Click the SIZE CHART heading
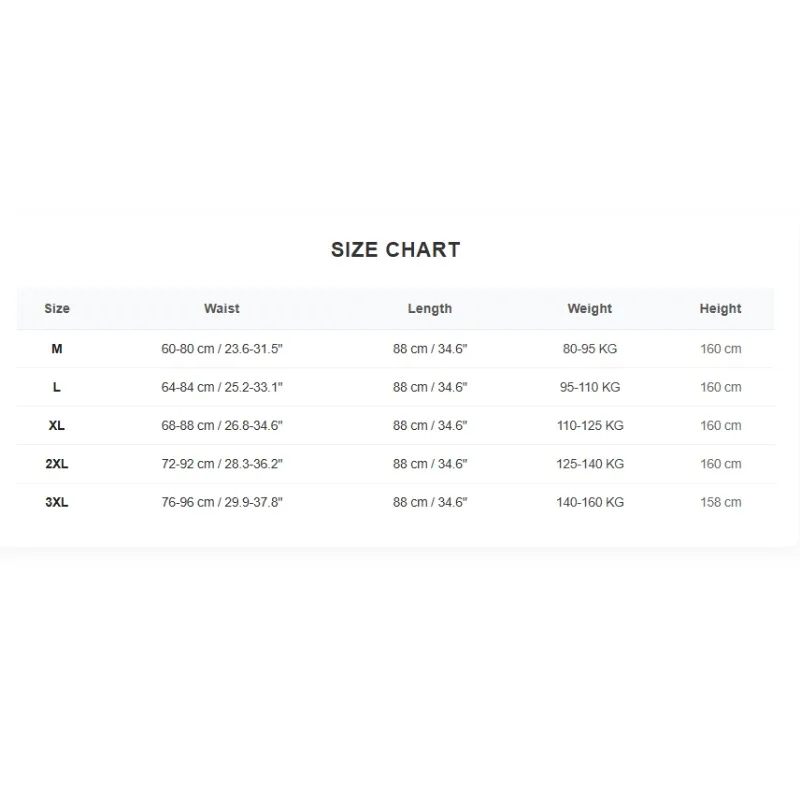The image size is (800, 800). click(x=395, y=250)
